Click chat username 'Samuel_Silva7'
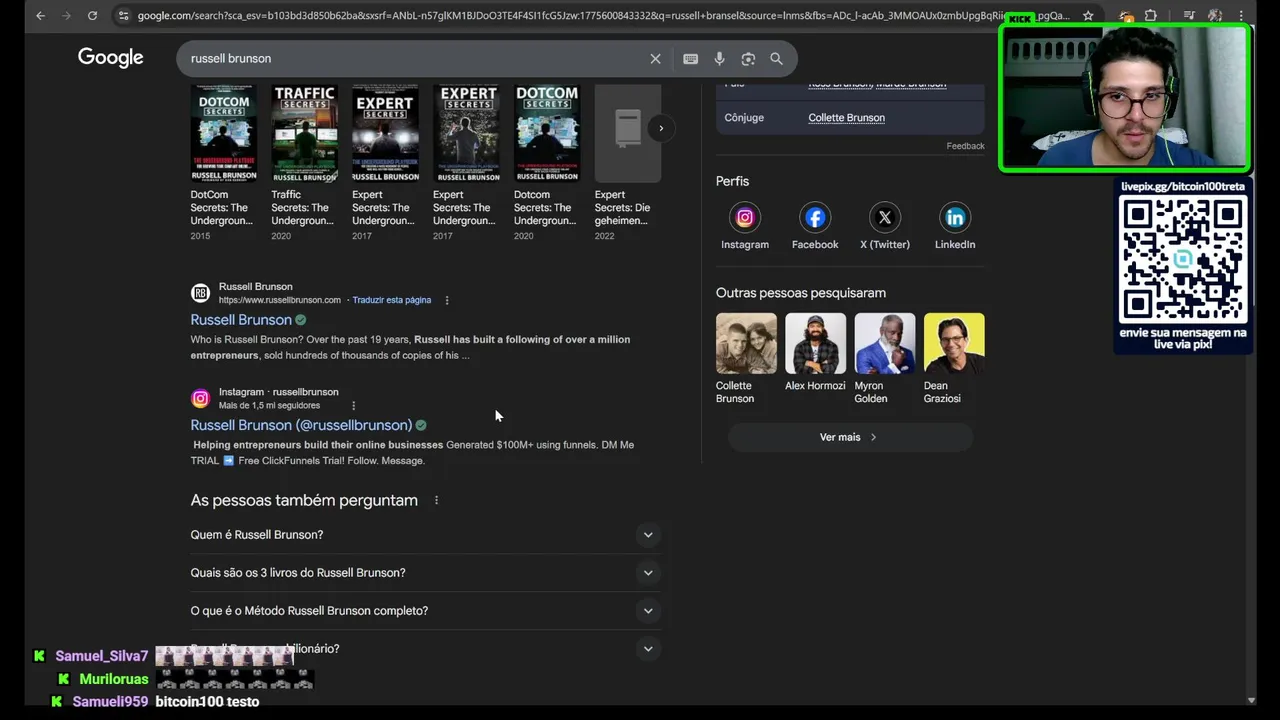 tap(102, 656)
